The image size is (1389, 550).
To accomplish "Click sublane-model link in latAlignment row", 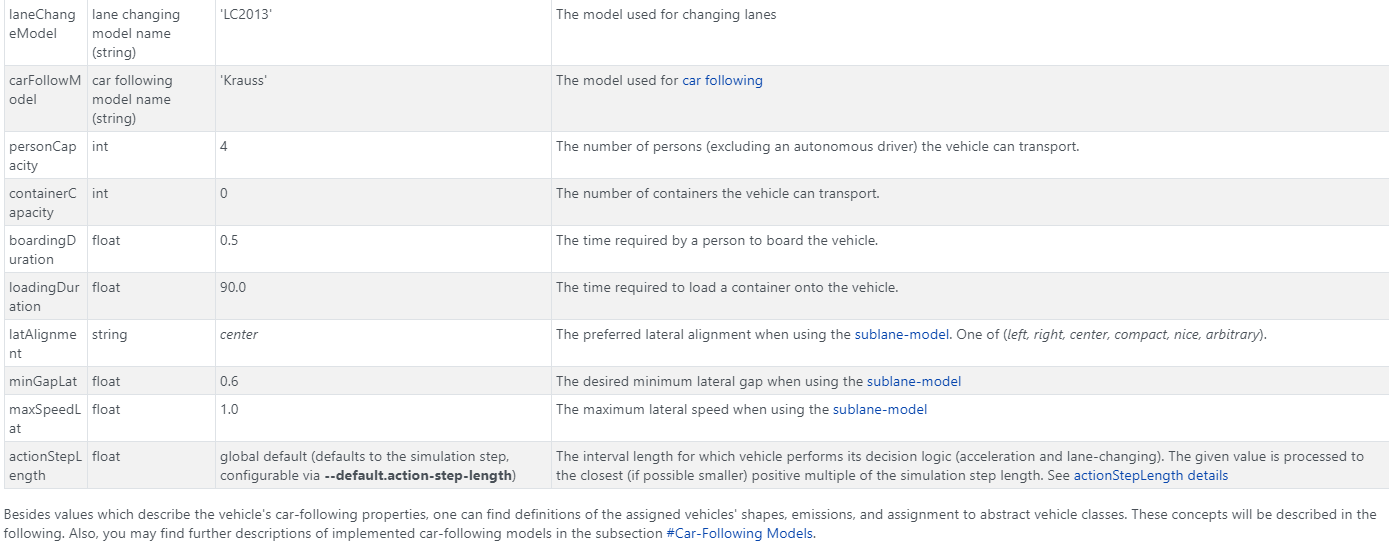I will pos(901,334).
